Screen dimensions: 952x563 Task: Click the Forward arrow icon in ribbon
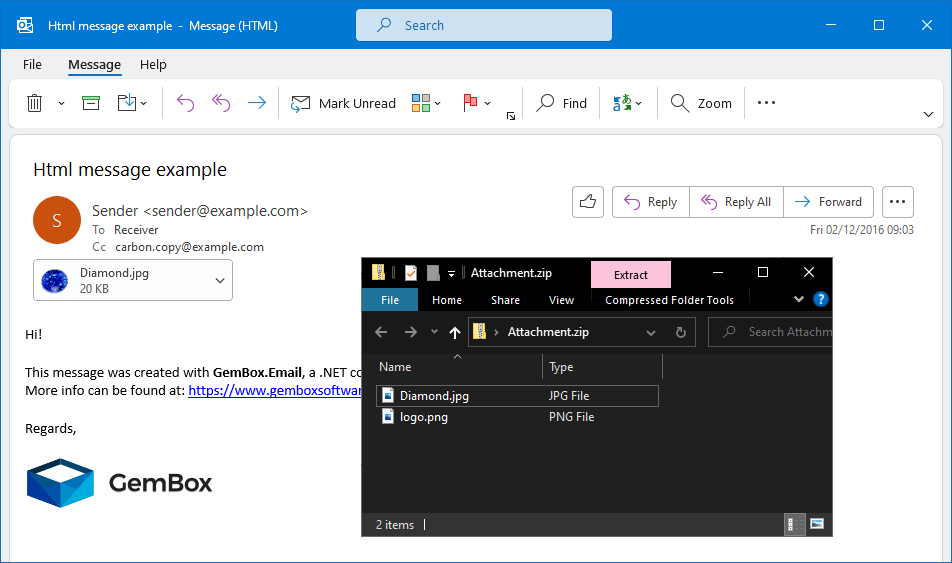tap(257, 103)
